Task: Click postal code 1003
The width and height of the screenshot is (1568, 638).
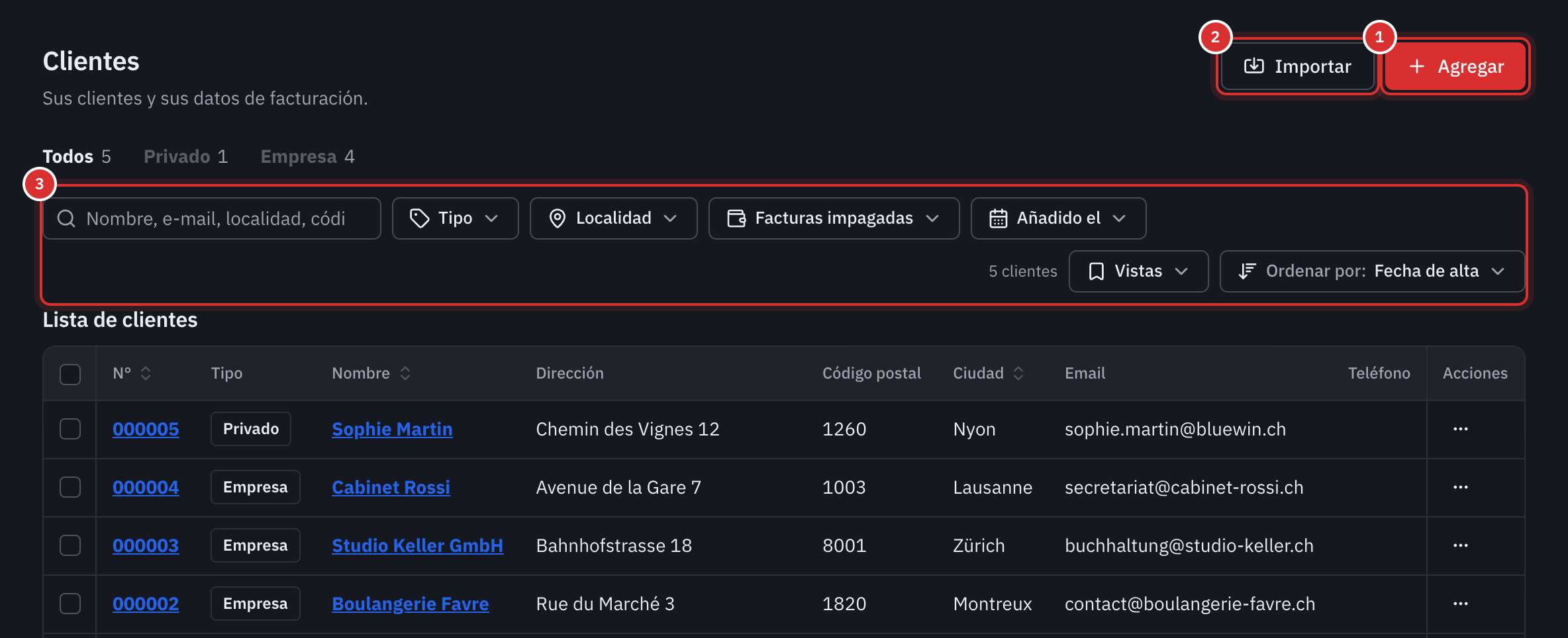Action: click(x=844, y=487)
